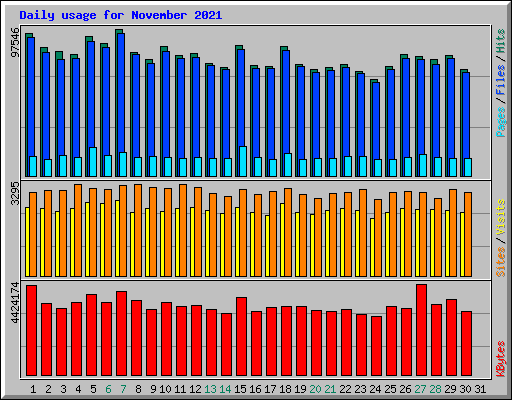
Task: Click day 11 on the axis
Action: pyautogui.click(x=180, y=389)
